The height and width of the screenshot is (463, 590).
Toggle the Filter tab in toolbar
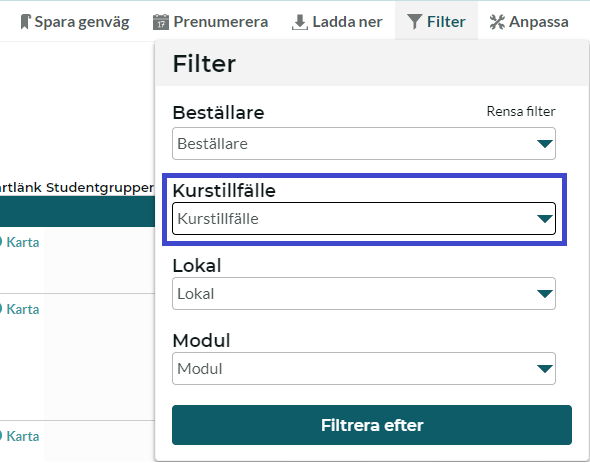coord(436,21)
